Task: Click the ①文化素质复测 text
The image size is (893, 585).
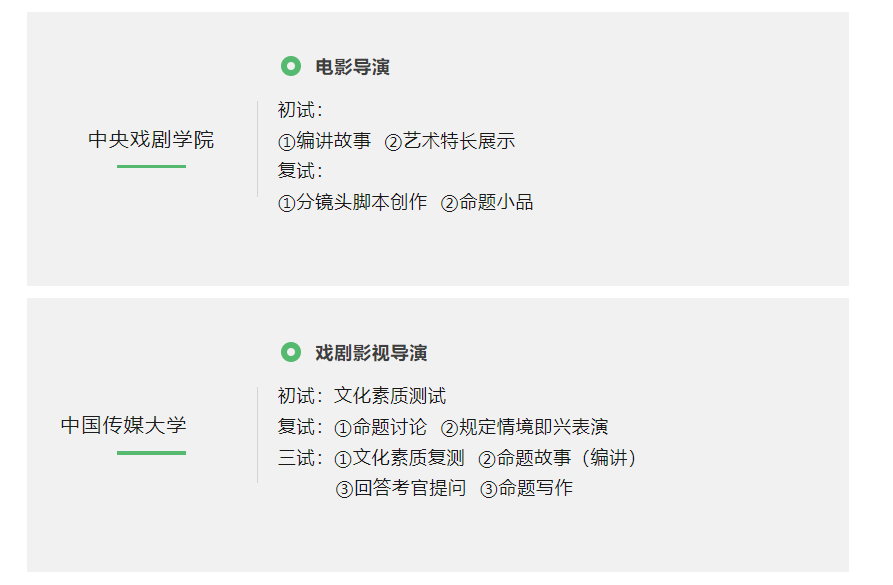Action: tap(399, 458)
